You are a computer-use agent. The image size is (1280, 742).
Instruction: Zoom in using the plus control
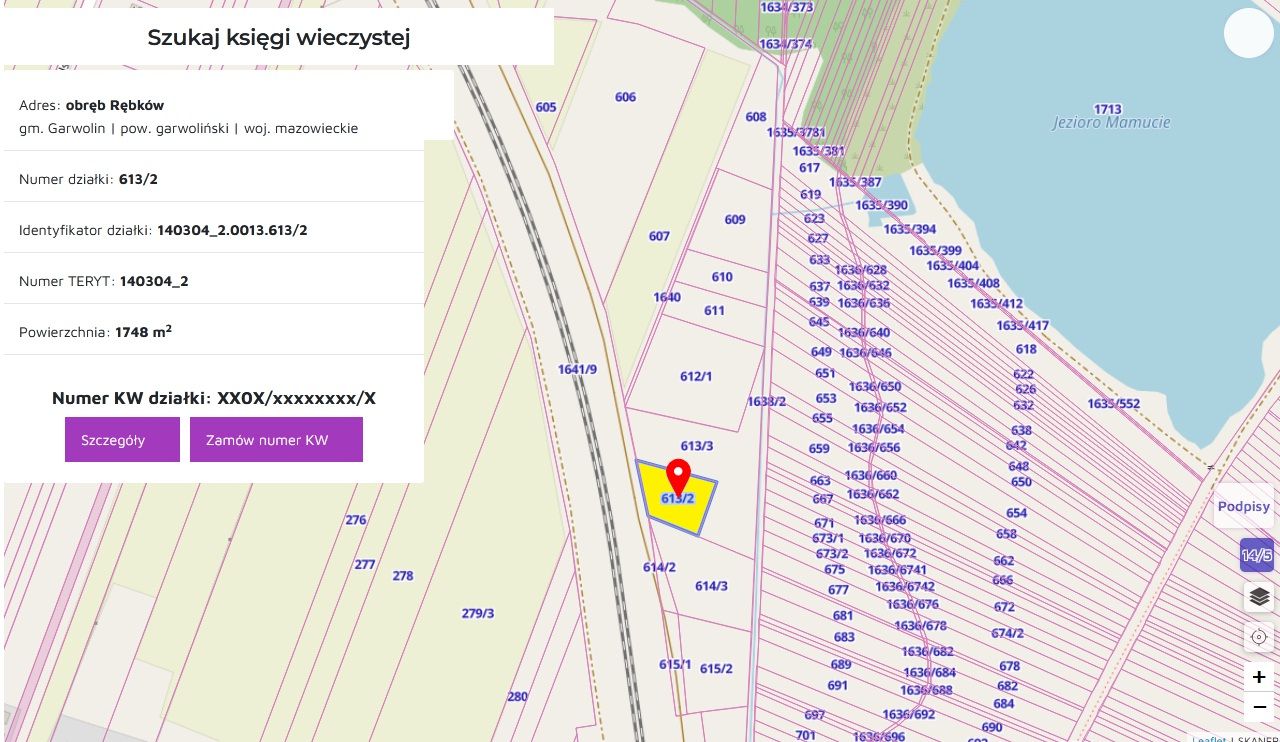pos(1258,677)
